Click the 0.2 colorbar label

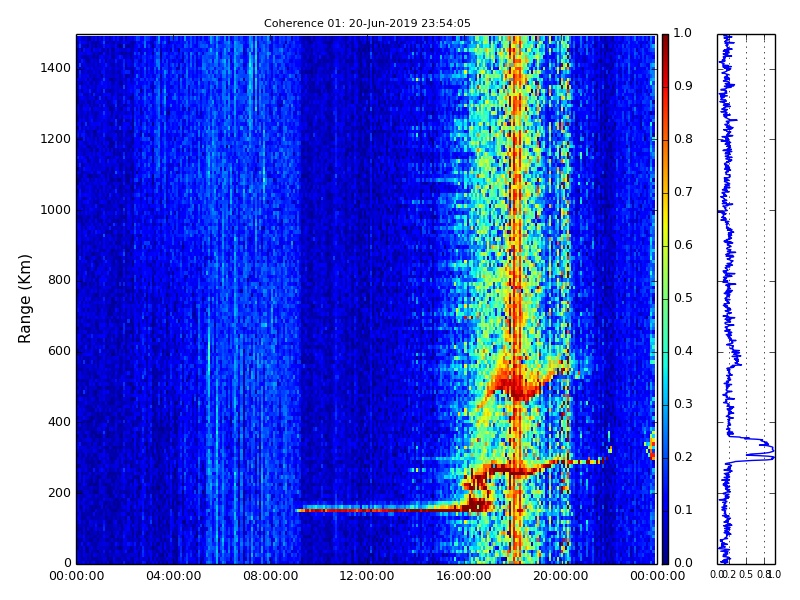(683, 457)
